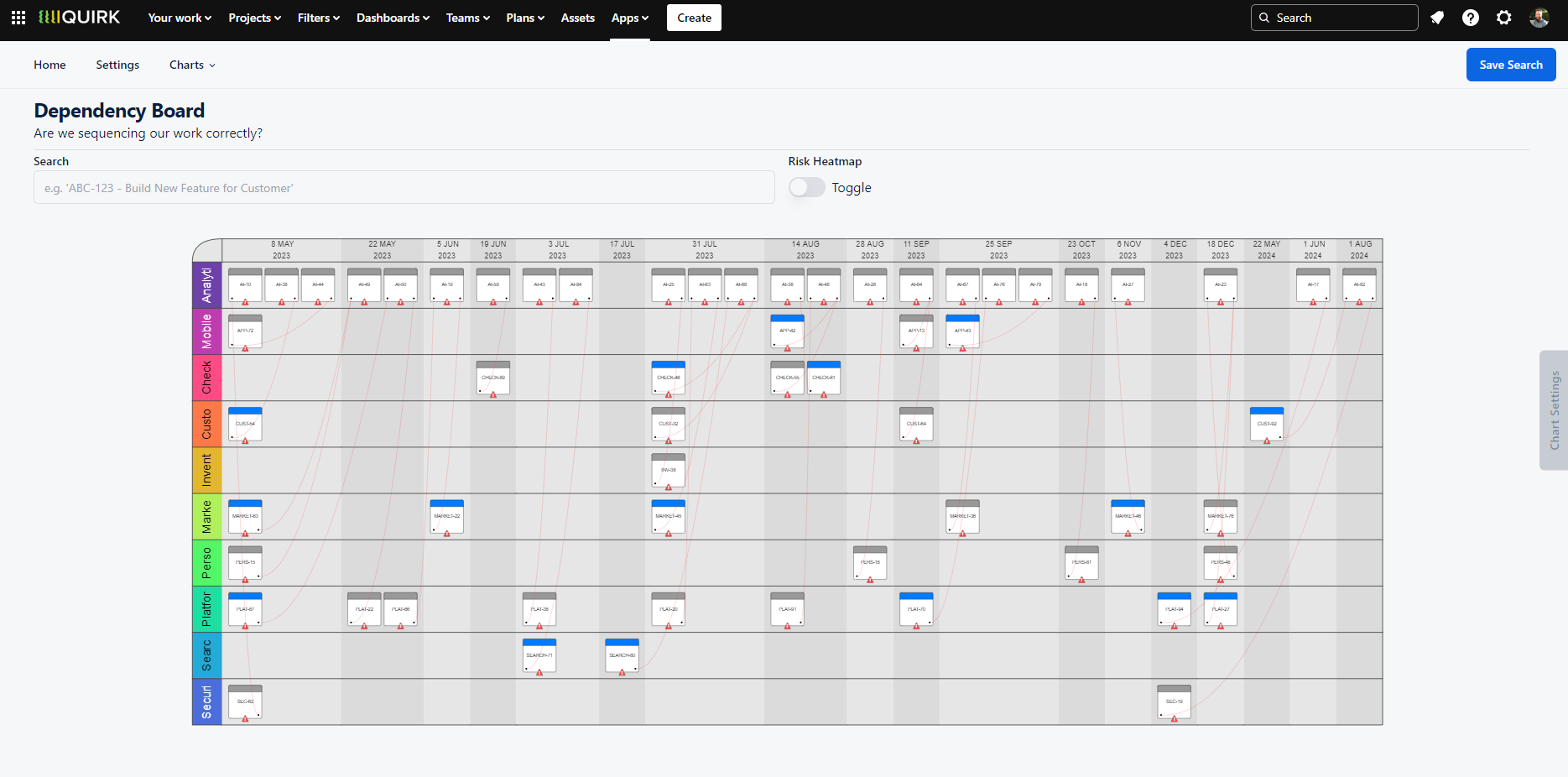This screenshot has height=777, width=1568.
Task: Select the 25 SEP 2023 column header
Action: pos(998,250)
